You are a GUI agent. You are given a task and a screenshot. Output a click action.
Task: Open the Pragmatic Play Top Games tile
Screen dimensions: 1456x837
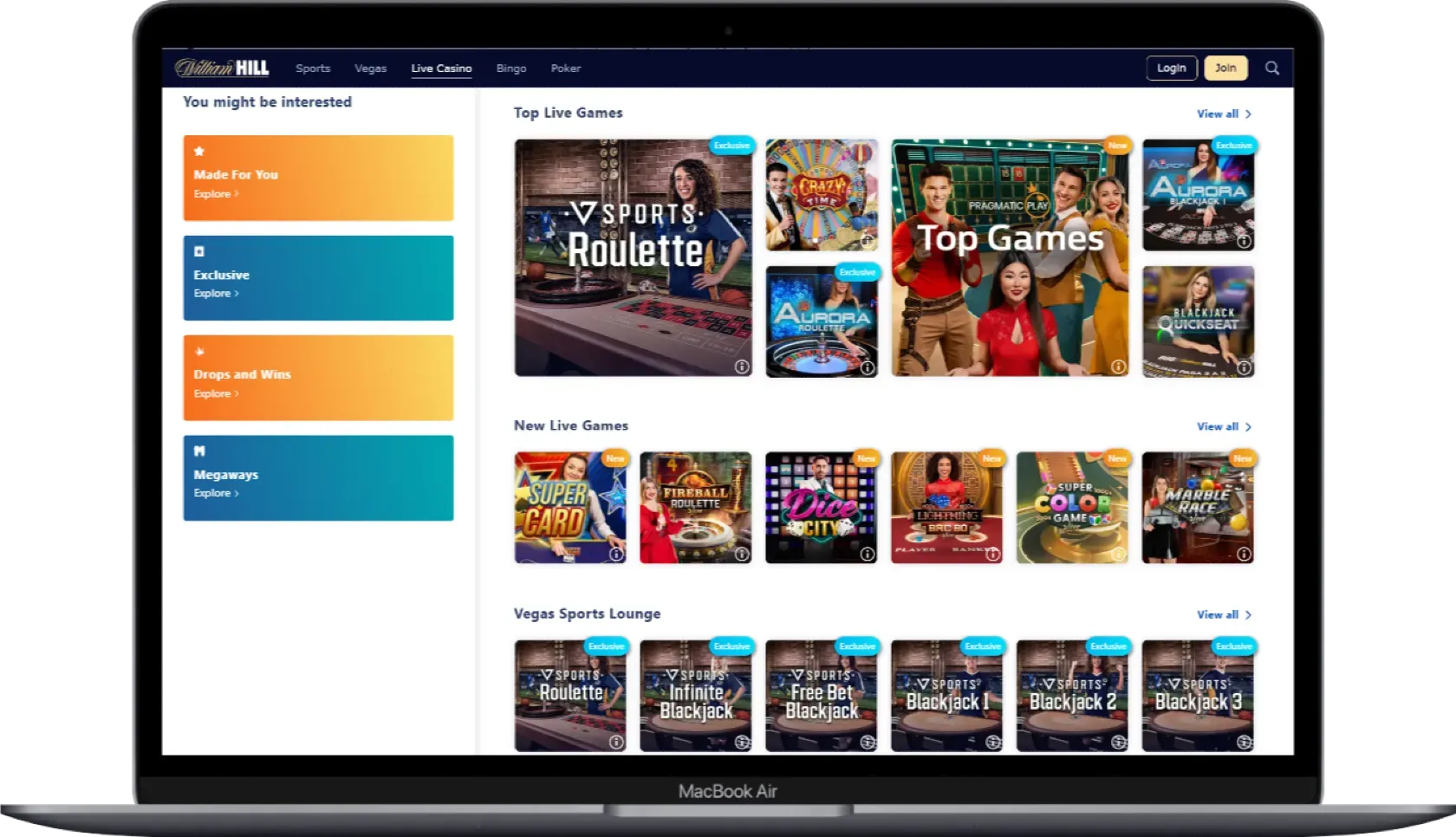click(1010, 257)
